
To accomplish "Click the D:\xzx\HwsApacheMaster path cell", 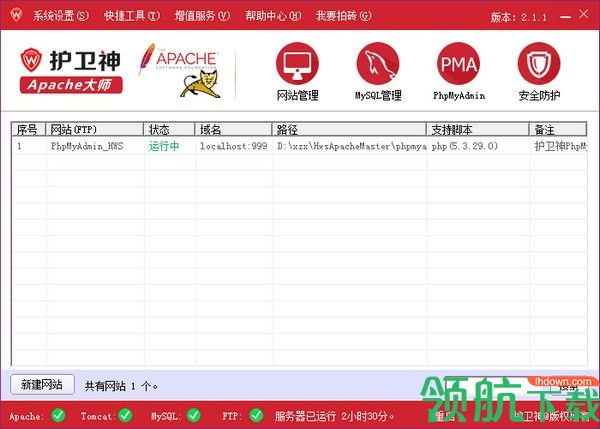I will coord(352,146).
